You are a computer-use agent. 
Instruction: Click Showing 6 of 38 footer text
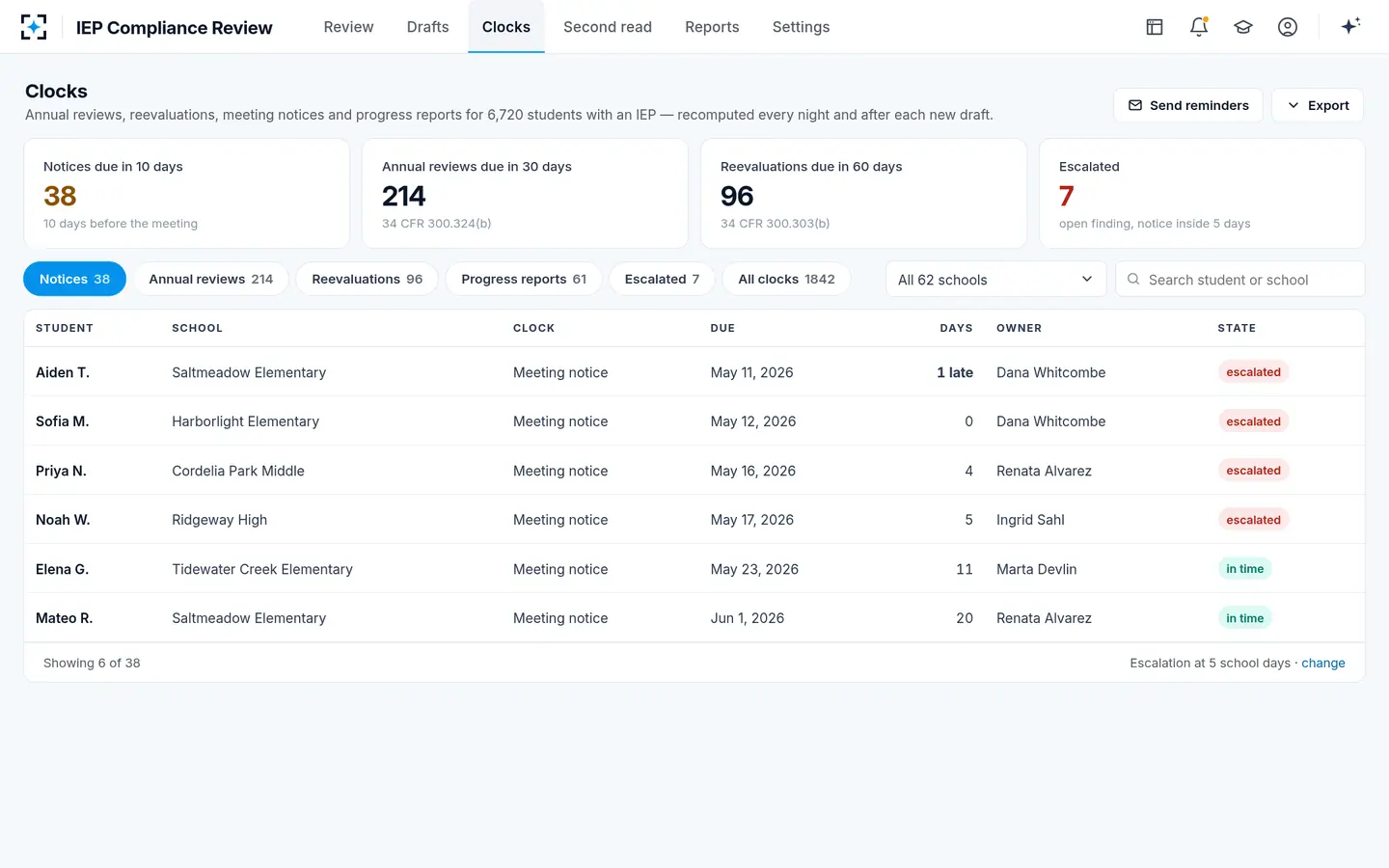pyautogui.click(x=92, y=663)
